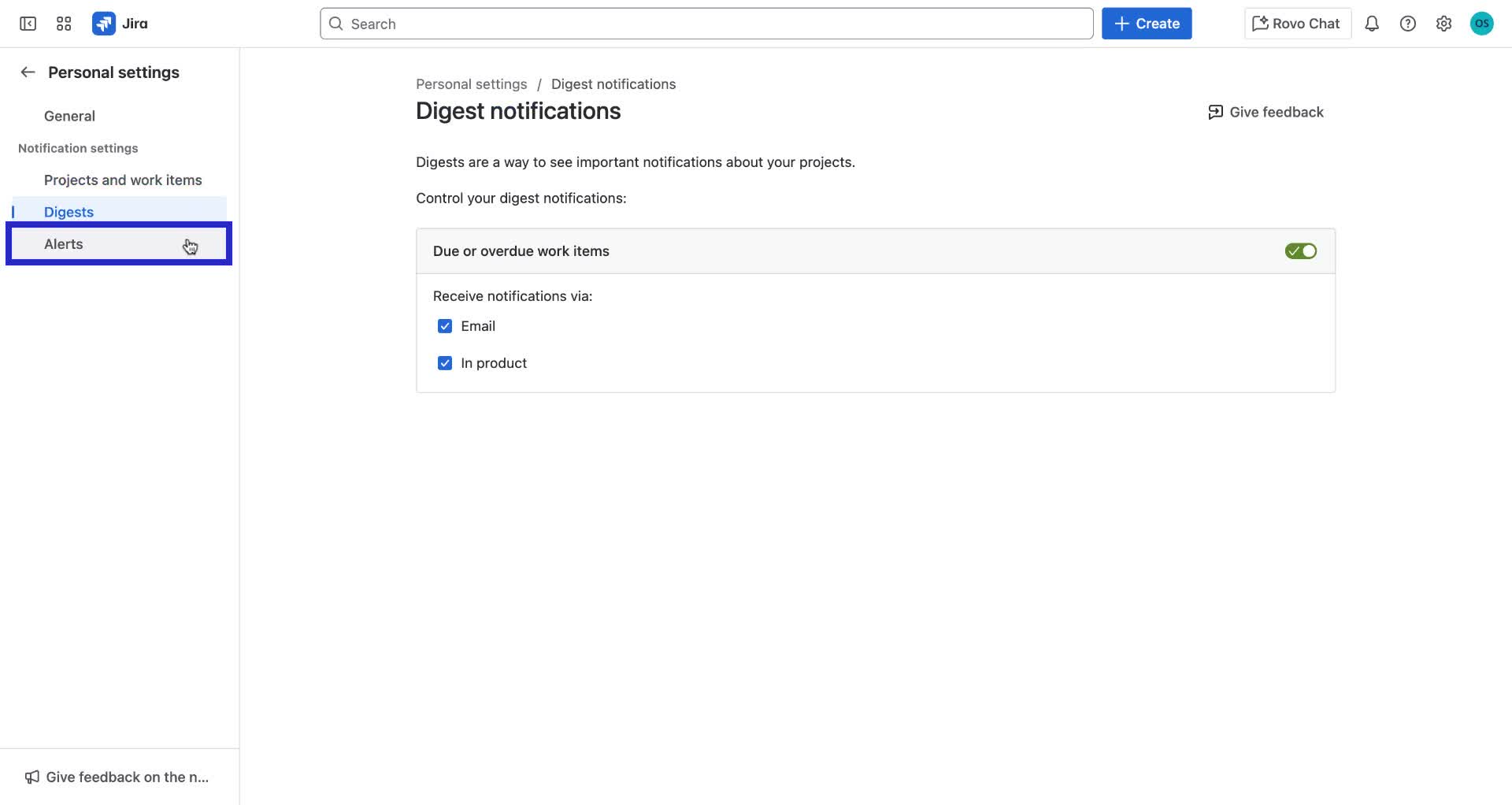1512x805 pixels.
Task: Open Rovo Chat
Action: [1296, 23]
